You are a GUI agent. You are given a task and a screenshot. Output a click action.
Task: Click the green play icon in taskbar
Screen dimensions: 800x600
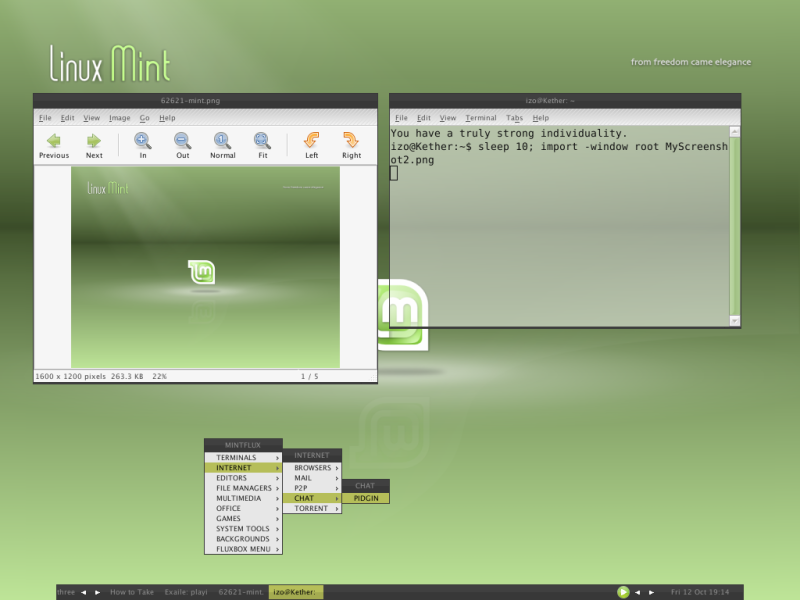[623, 592]
